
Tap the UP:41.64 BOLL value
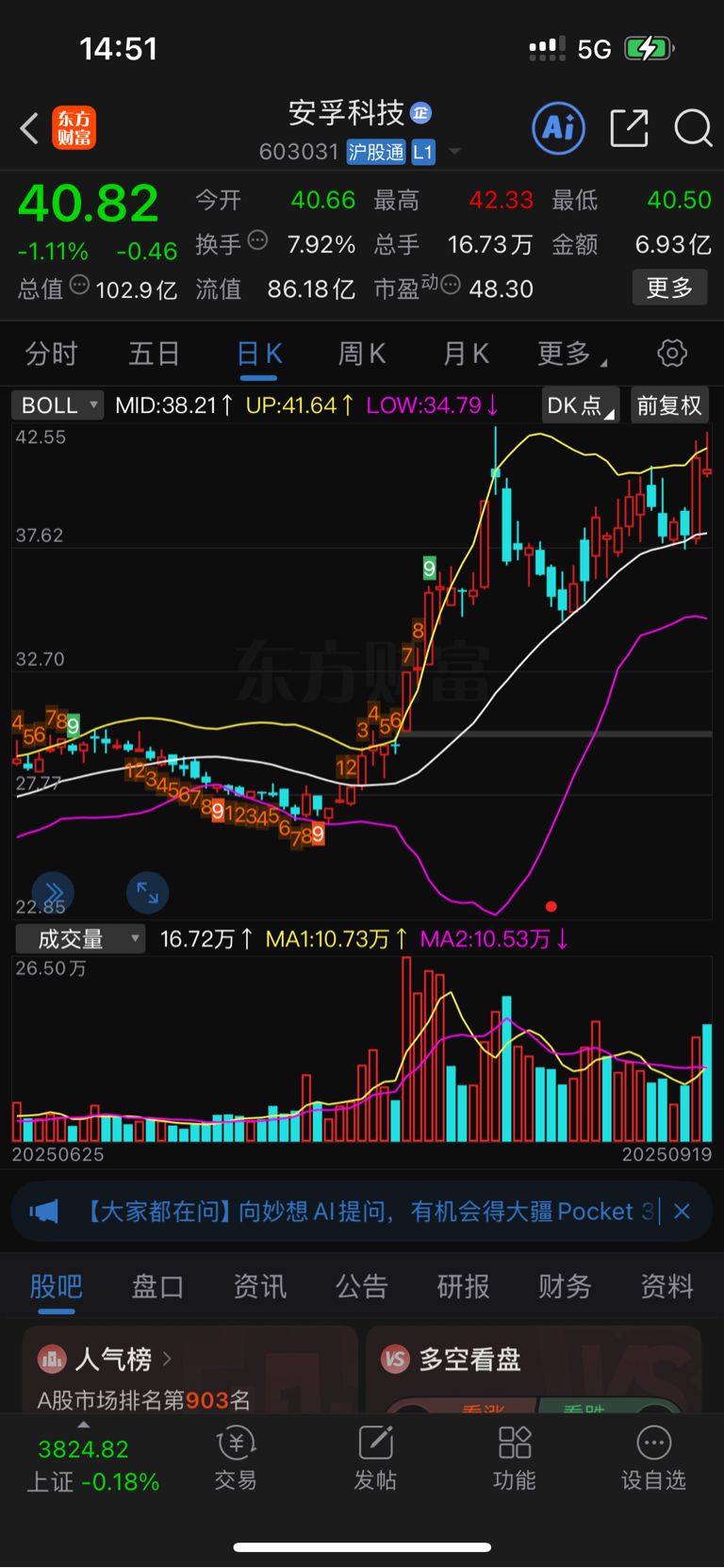tap(300, 405)
